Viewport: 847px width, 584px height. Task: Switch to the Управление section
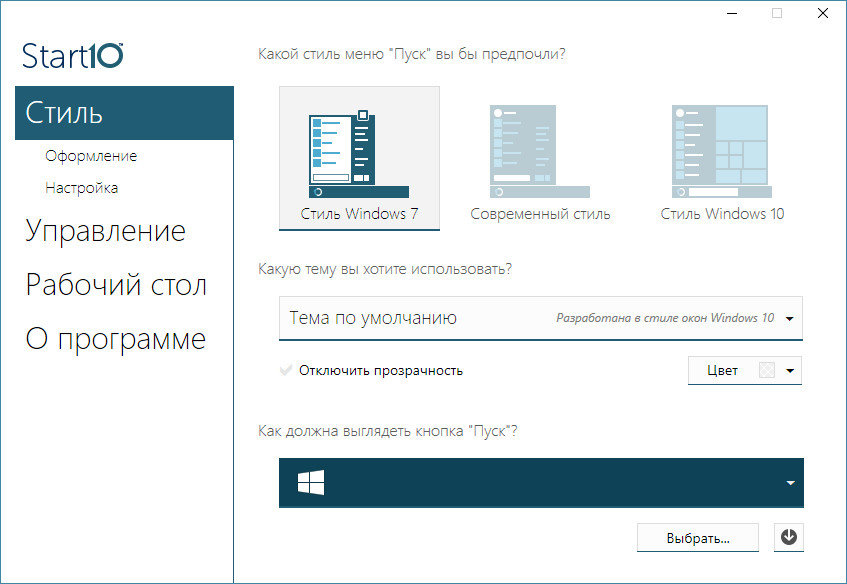tap(103, 231)
